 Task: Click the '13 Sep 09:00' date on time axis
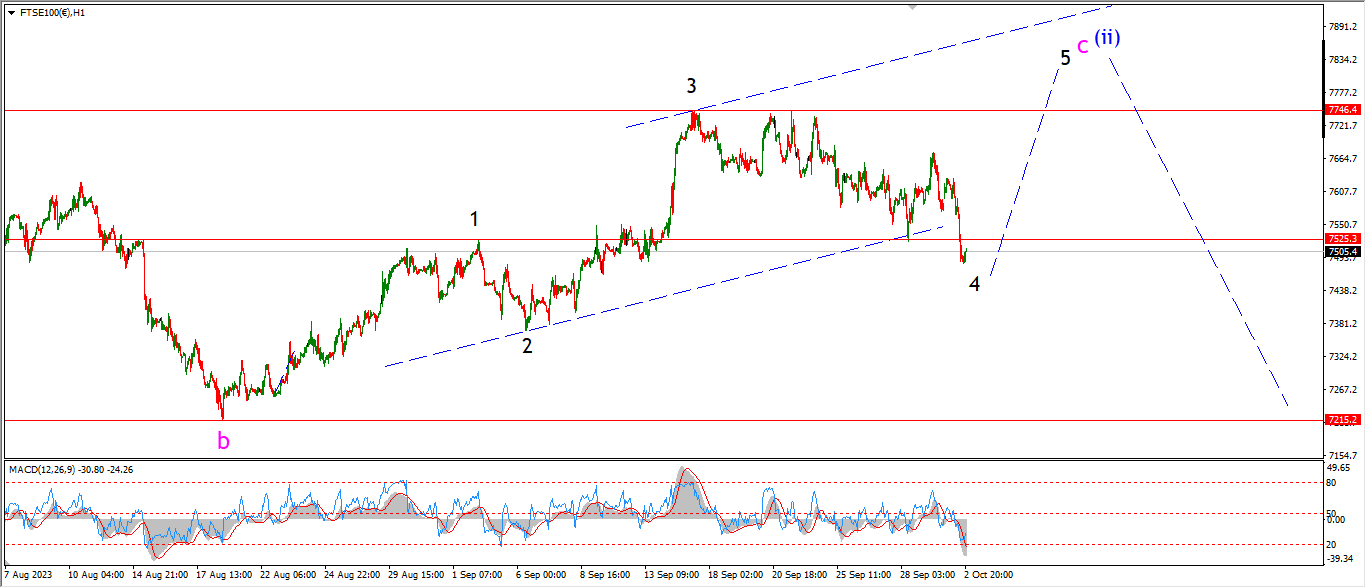[x=672, y=576]
